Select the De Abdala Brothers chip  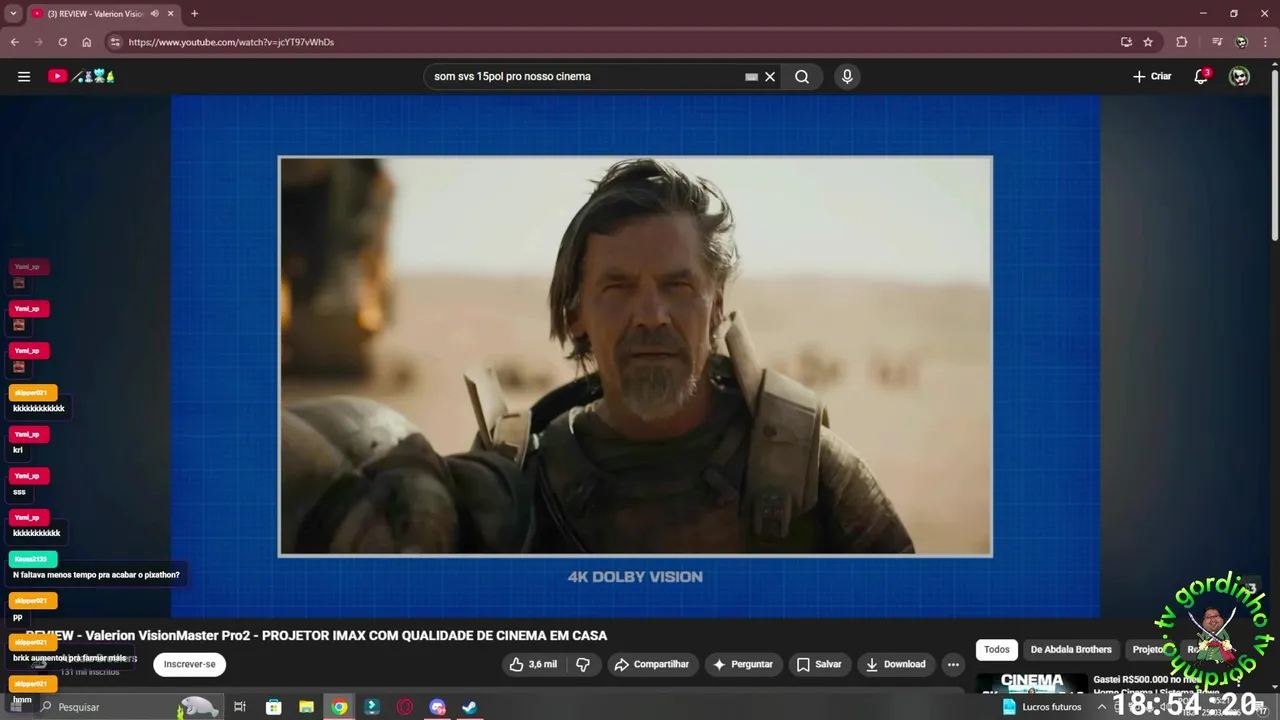pos(1071,649)
